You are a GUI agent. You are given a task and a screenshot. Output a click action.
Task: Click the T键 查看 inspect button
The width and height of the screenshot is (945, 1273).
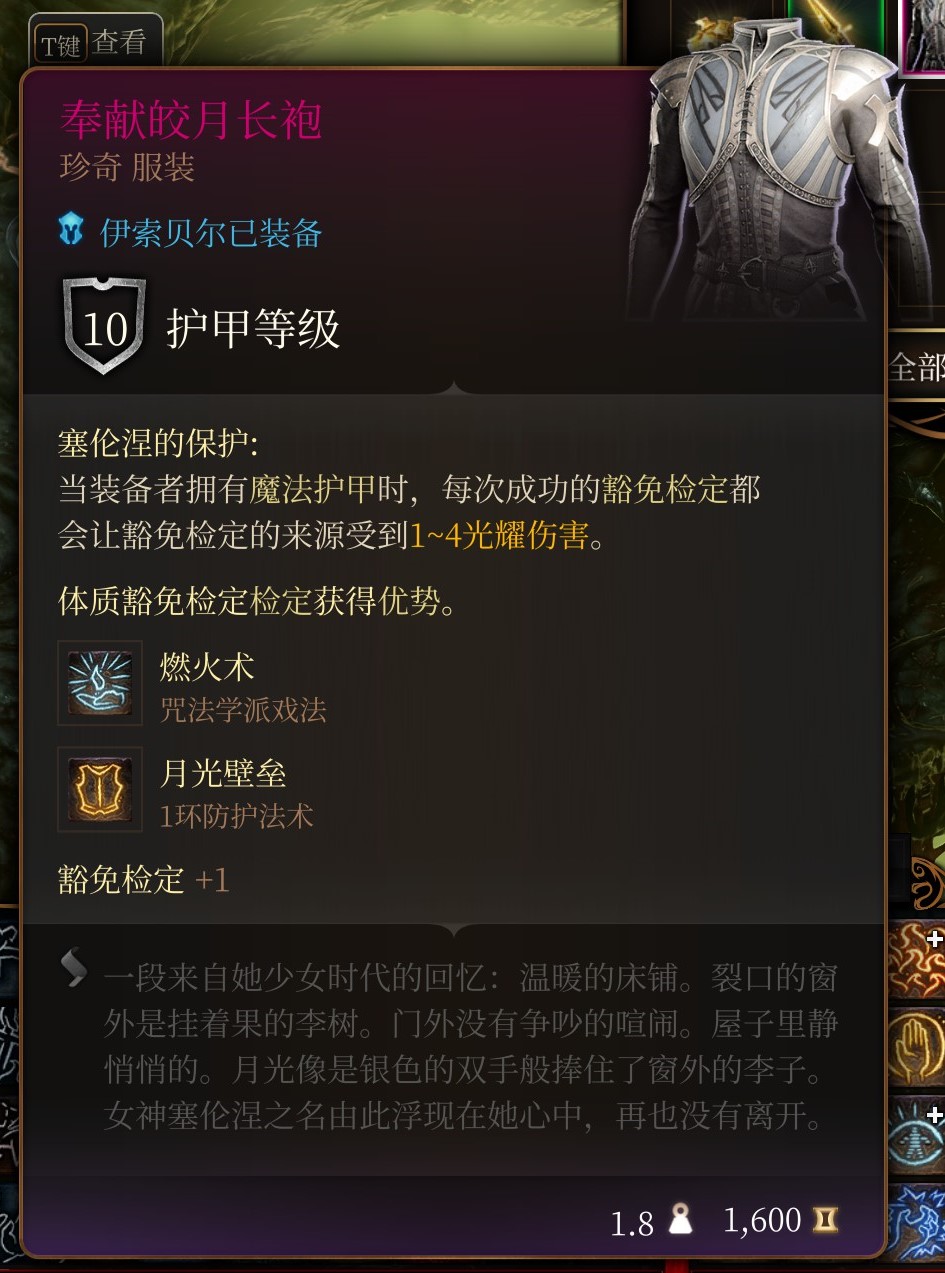(x=95, y=43)
